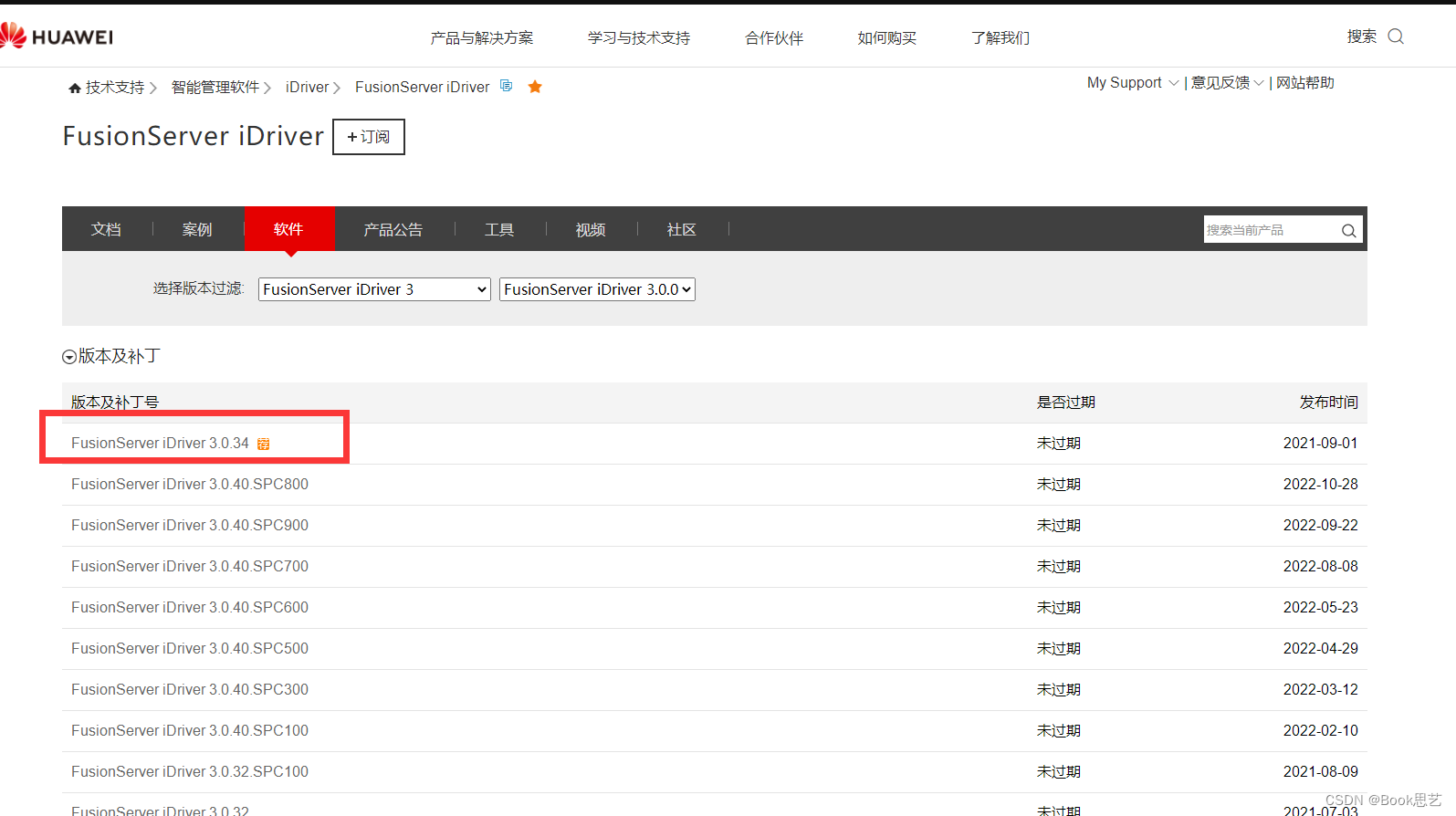The width and height of the screenshot is (1456, 816).
Task: Go to 智能管理软件 breadcrumb link
Action: point(215,88)
